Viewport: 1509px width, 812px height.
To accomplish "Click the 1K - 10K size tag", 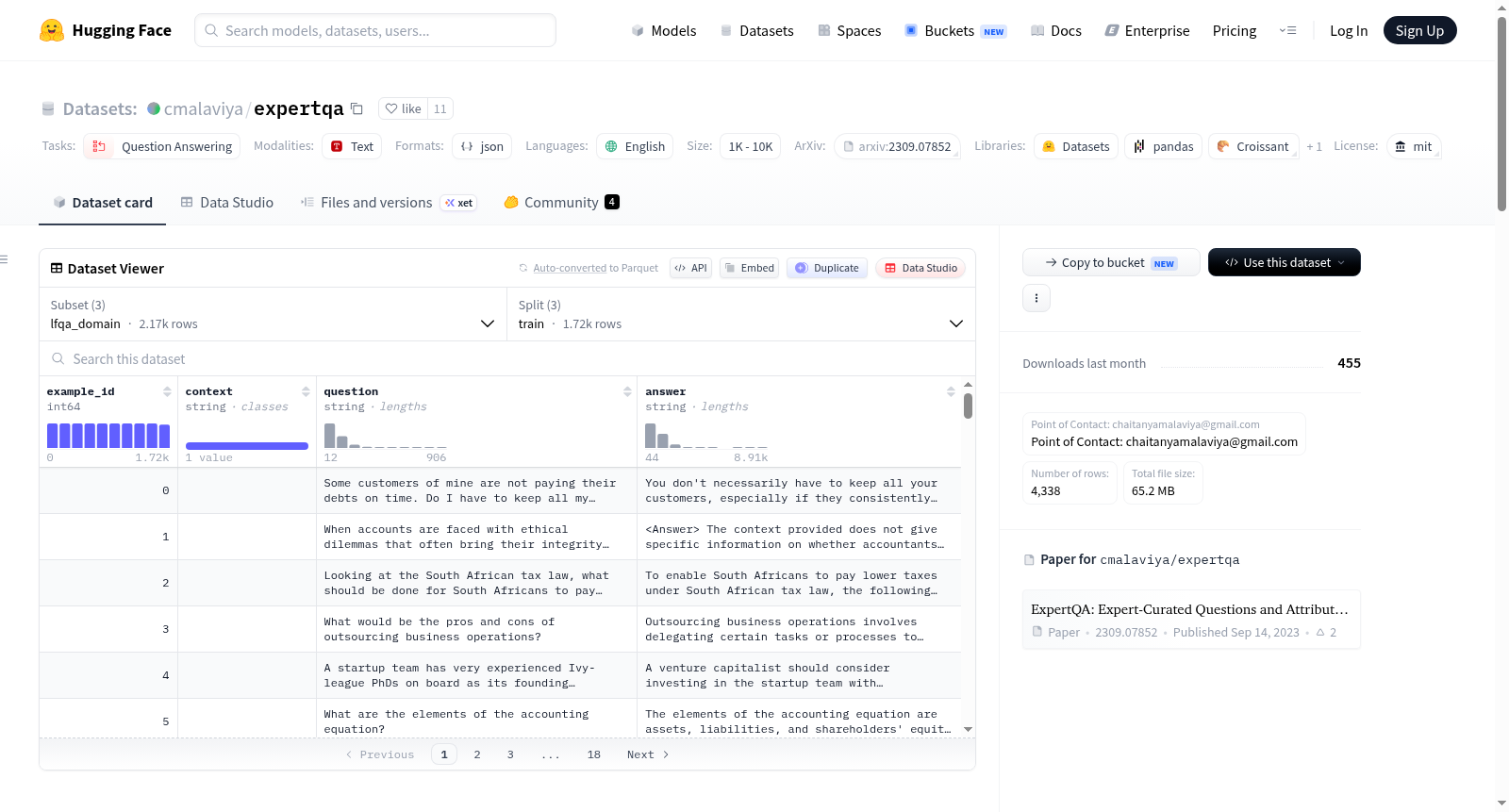I will [750, 146].
